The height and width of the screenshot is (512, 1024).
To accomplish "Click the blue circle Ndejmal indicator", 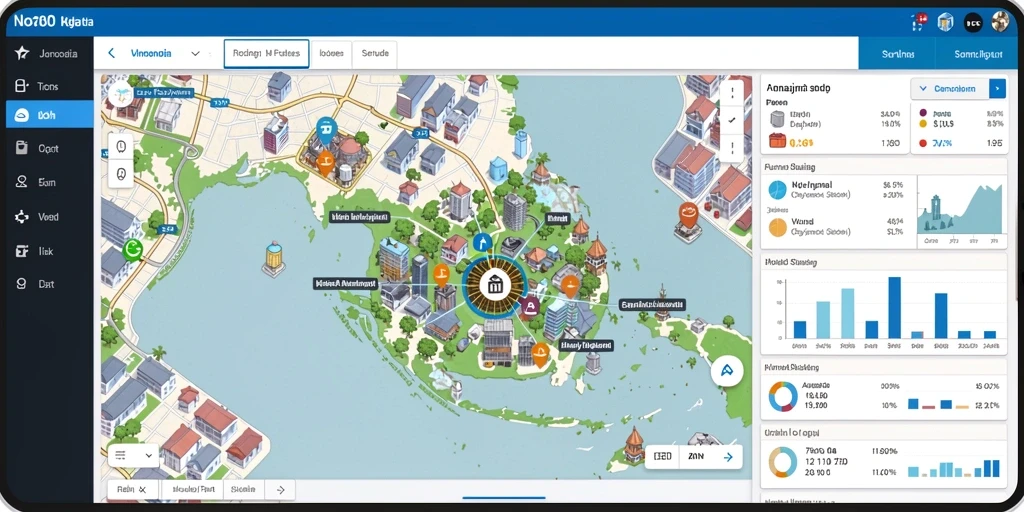I will (777, 190).
